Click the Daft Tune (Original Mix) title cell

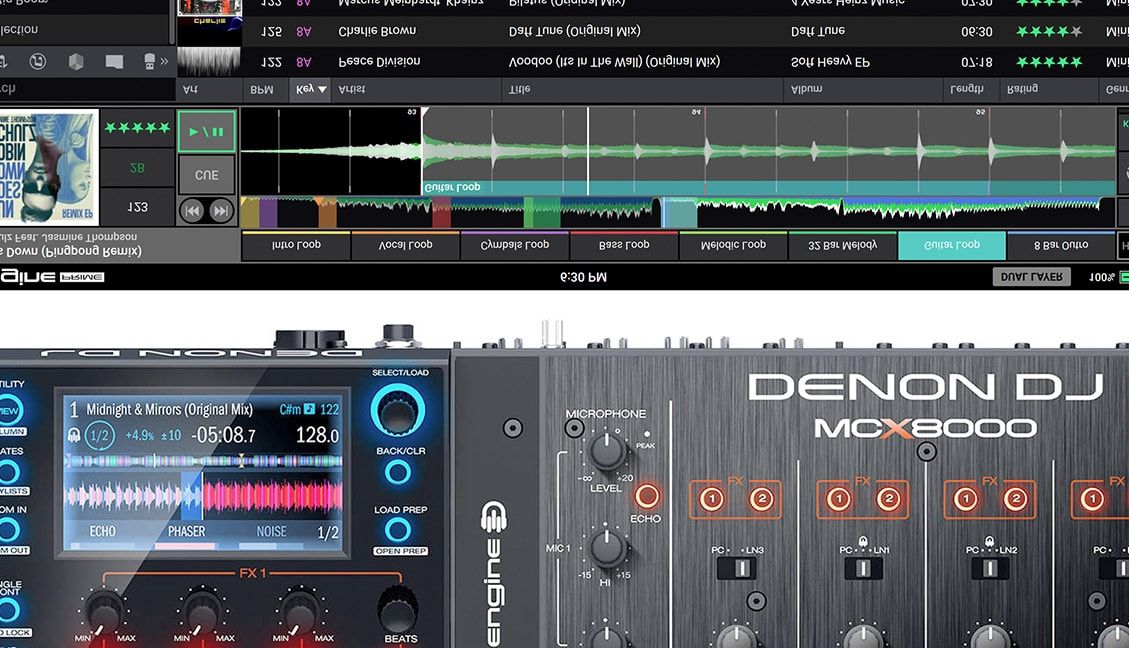[575, 31]
